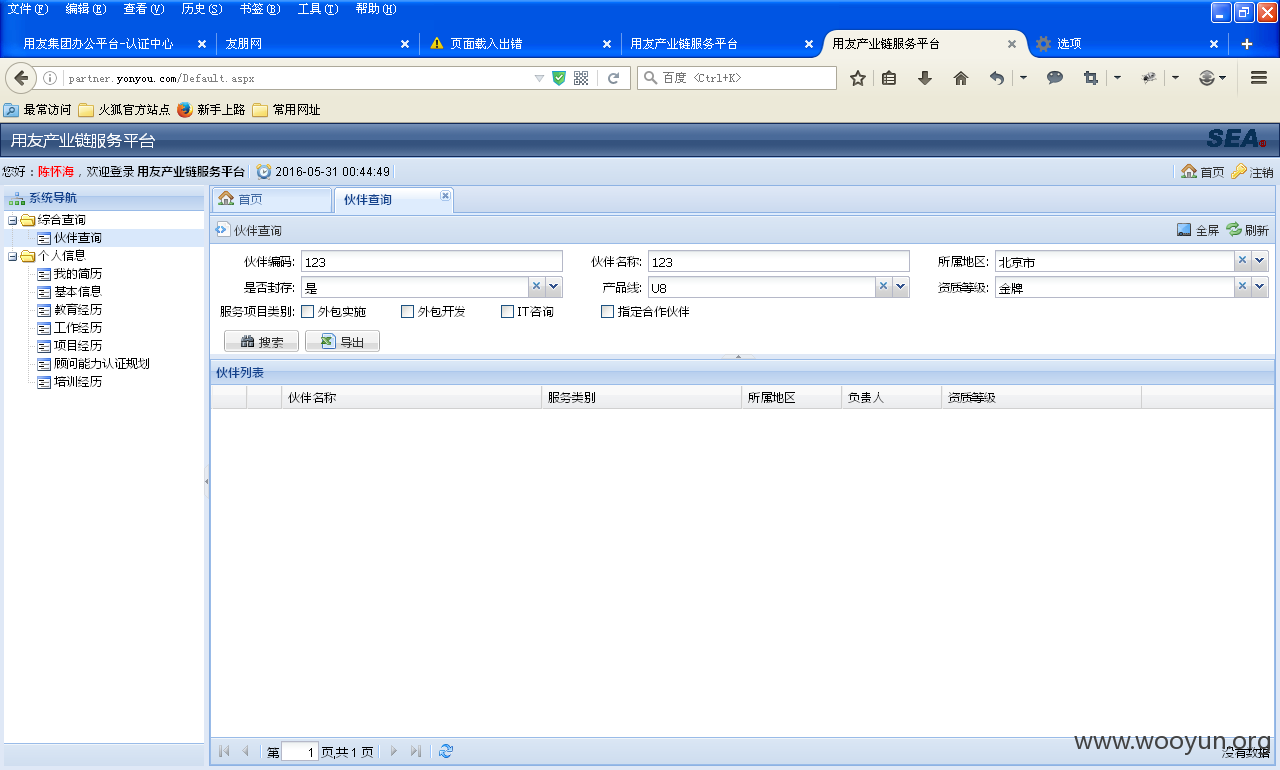
Task: Collapse the 综合查询 tree node
Action: coord(12,220)
